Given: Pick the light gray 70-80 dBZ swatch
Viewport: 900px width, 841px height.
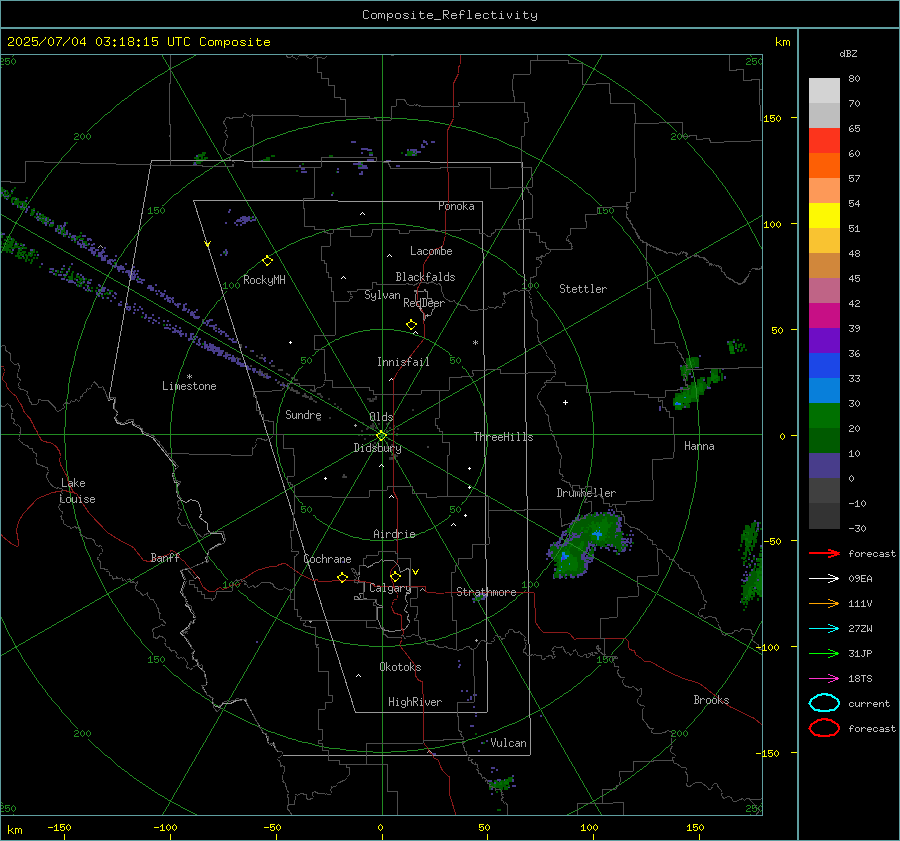Looking at the screenshot, I should coord(824,91).
